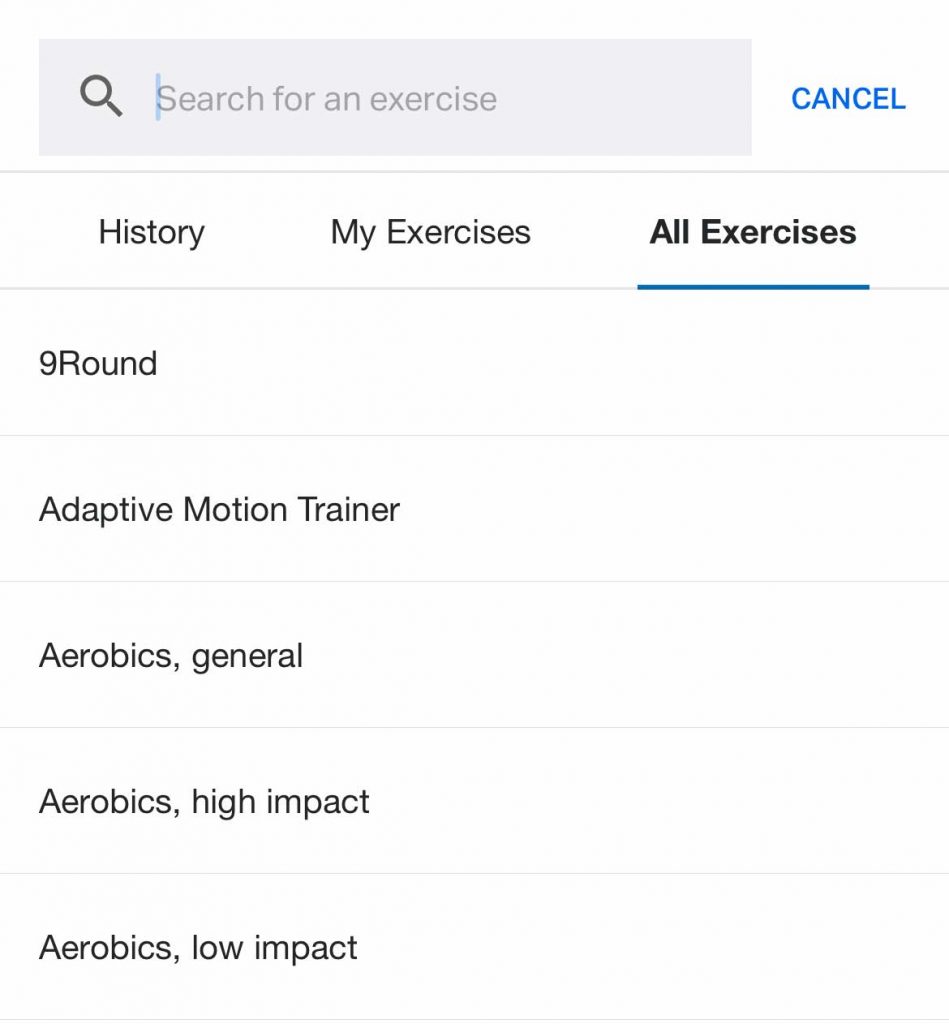Pick the 'Aerobics, general' exercise

point(171,656)
